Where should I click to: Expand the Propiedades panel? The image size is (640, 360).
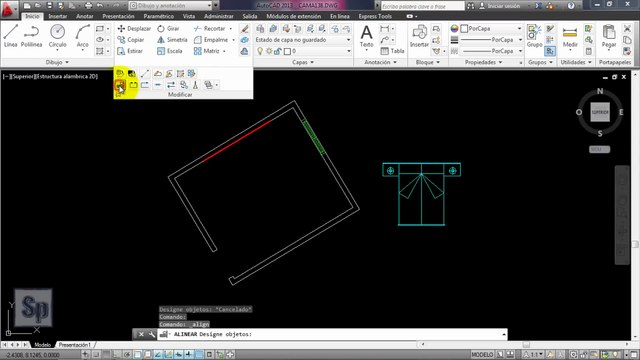click(x=483, y=62)
